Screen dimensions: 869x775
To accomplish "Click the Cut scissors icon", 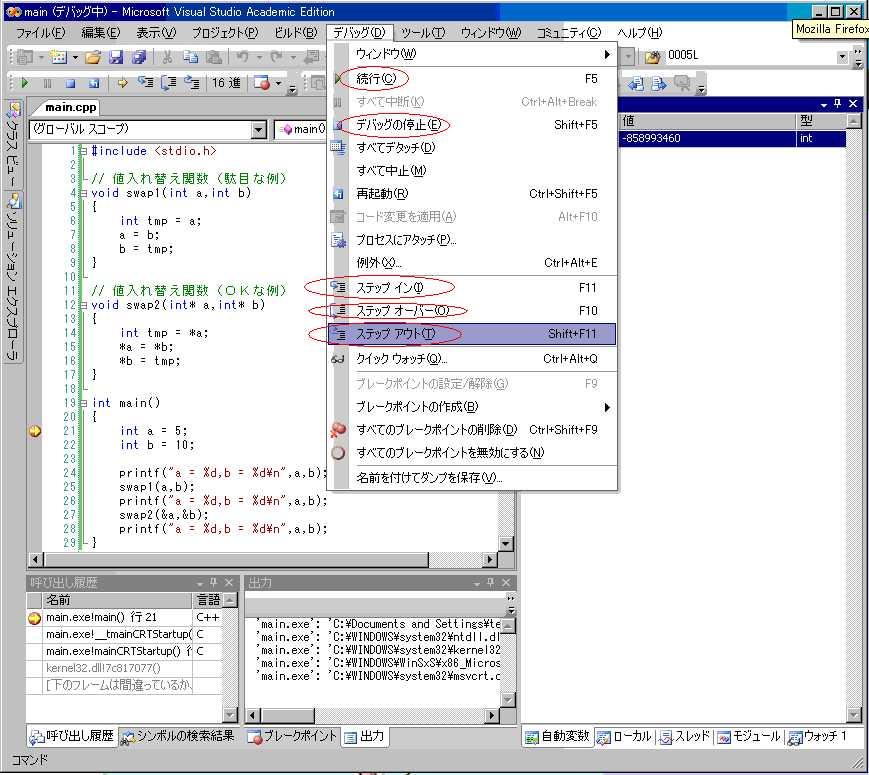I will tap(167, 57).
